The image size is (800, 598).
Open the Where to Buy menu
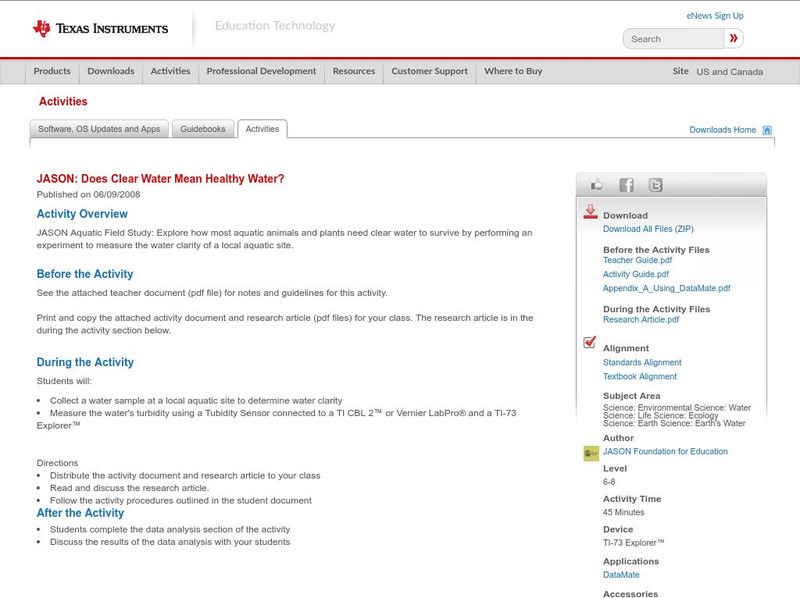[513, 71]
